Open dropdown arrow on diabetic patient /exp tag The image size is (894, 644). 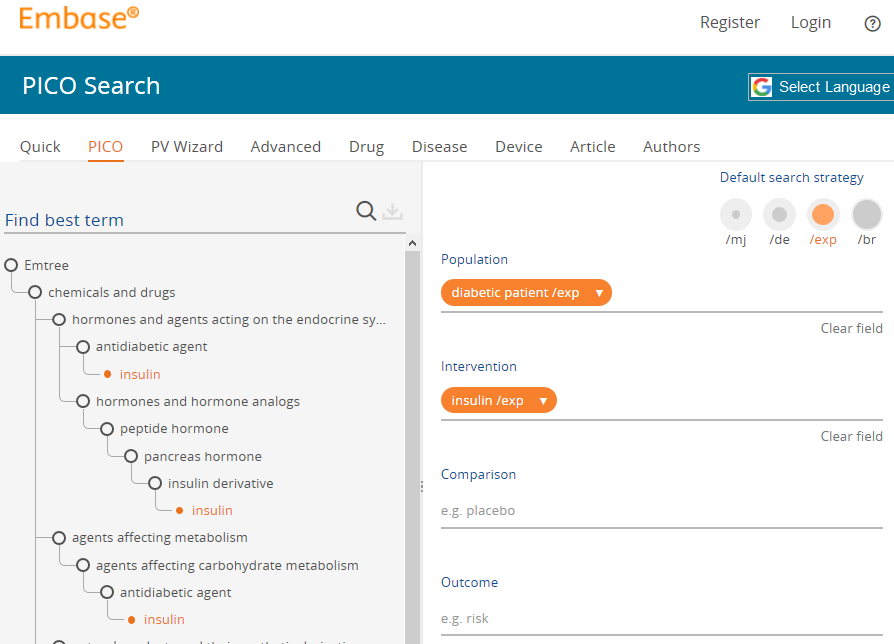tap(599, 293)
